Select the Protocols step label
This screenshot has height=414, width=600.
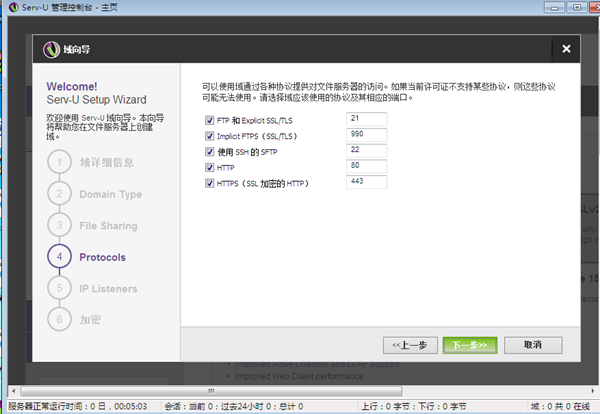point(103,257)
